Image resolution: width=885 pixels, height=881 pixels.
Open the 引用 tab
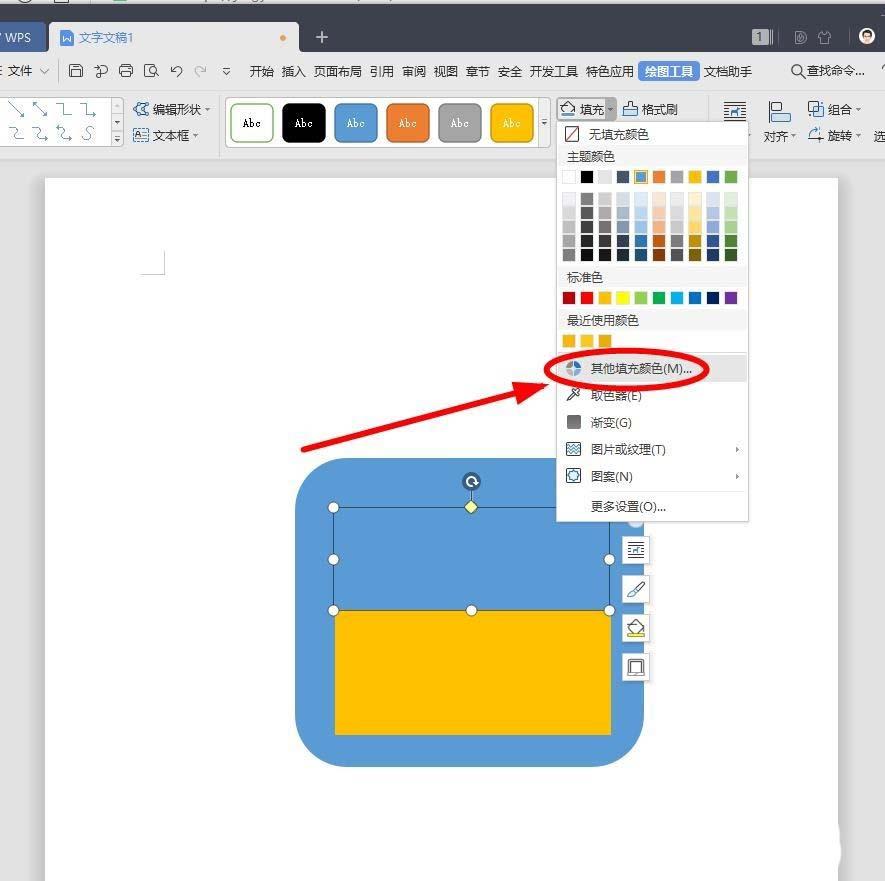click(x=382, y=71)
